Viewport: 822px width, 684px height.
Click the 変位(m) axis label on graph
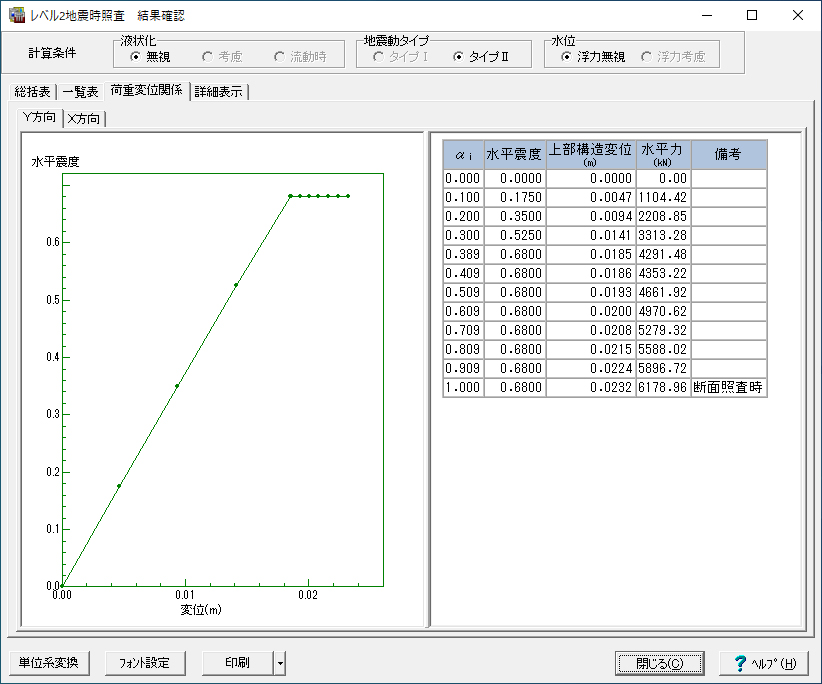pos(201,610)
